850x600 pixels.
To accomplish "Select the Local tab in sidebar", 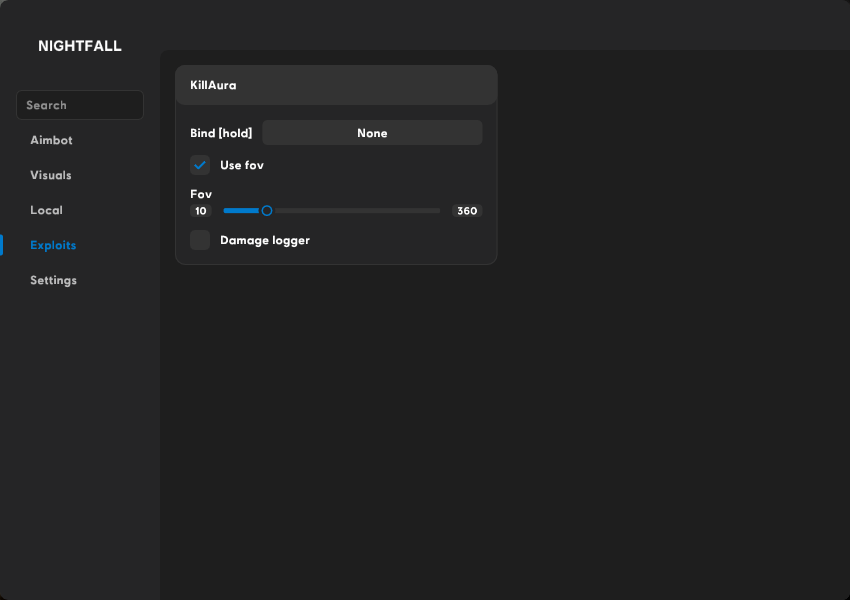I will (46, 210).
